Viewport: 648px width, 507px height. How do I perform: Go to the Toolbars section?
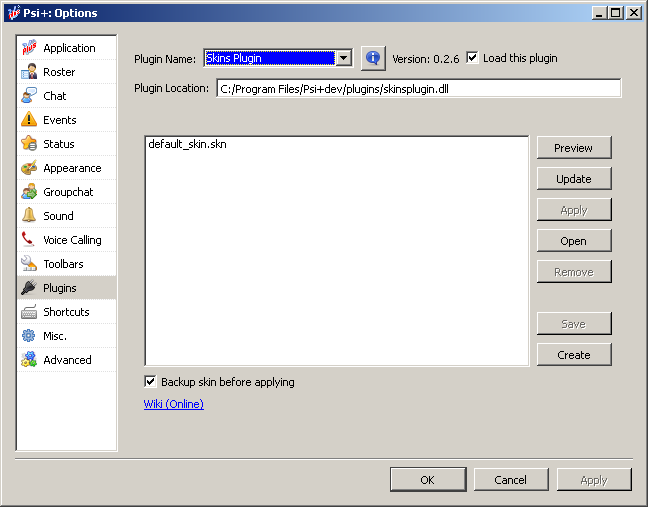coord(63,264)
